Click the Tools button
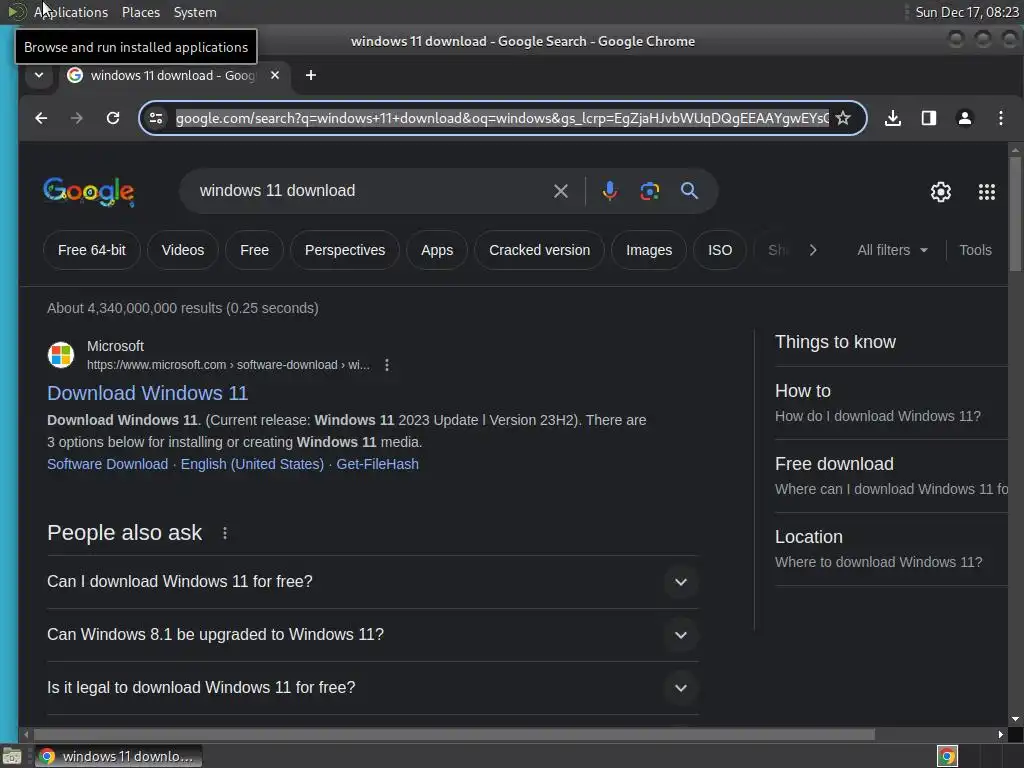Image resolution: width=1024 pixels, height=768 pixels. (x=975, y=250)
